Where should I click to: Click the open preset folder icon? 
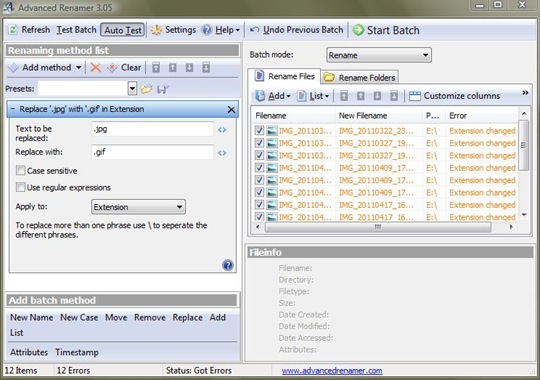click(x=146, y=89)
